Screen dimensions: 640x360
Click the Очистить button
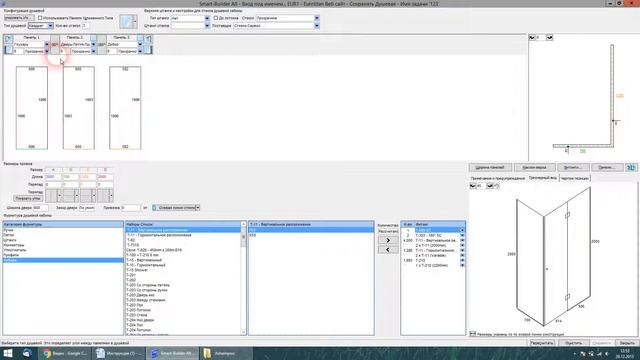pos(573,343)
